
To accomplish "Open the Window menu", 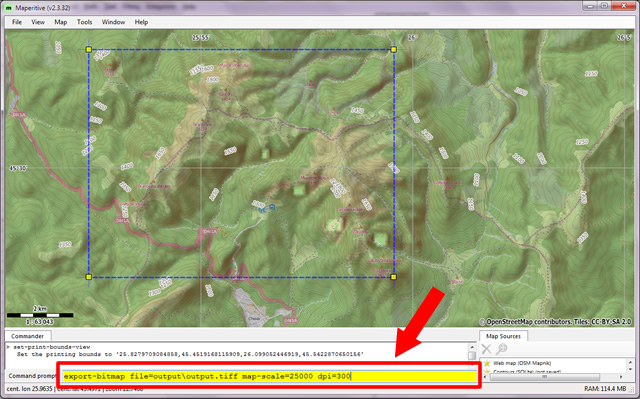I will [x=113, y=22].
